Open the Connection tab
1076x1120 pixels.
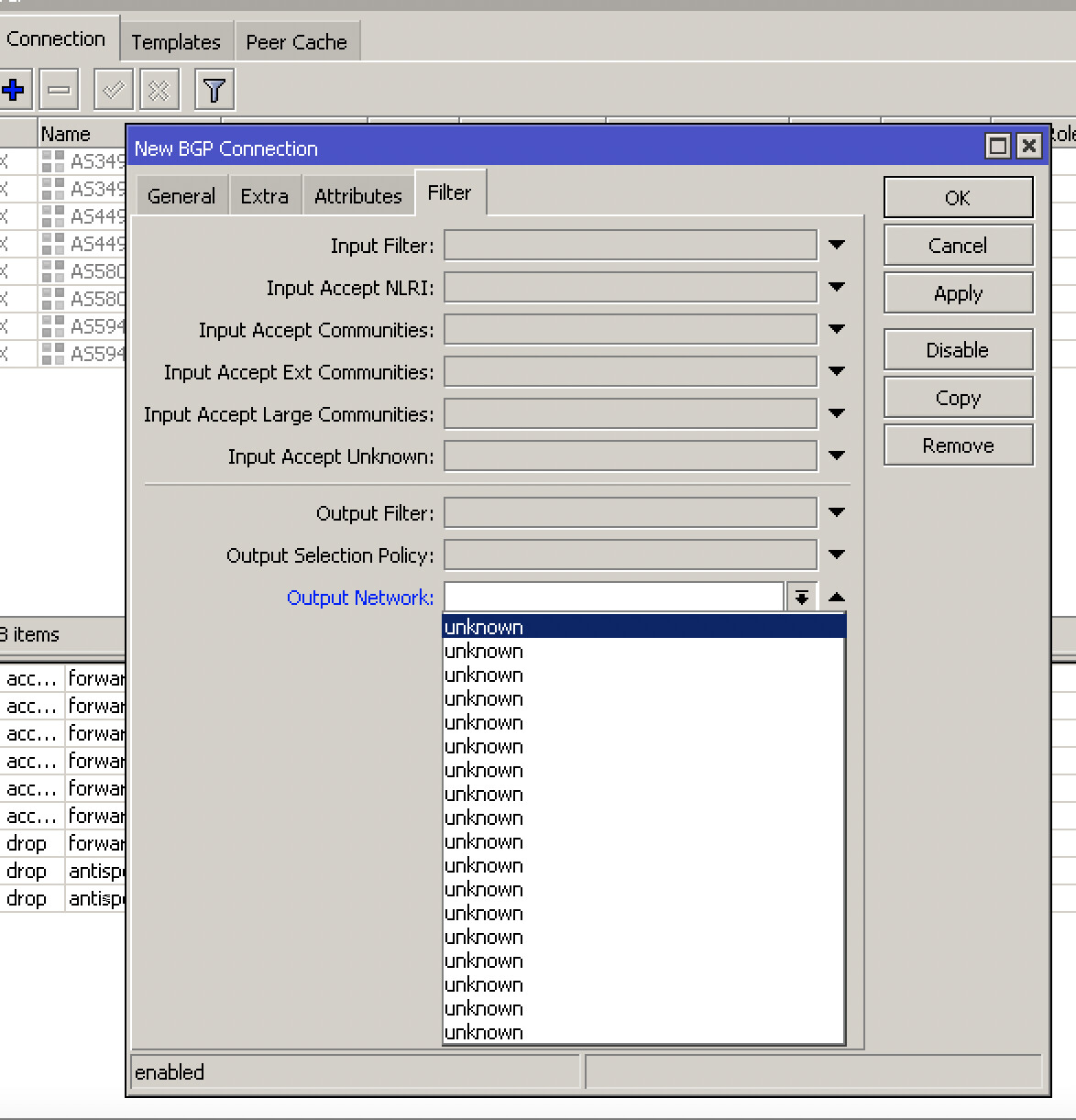point(57,39)
